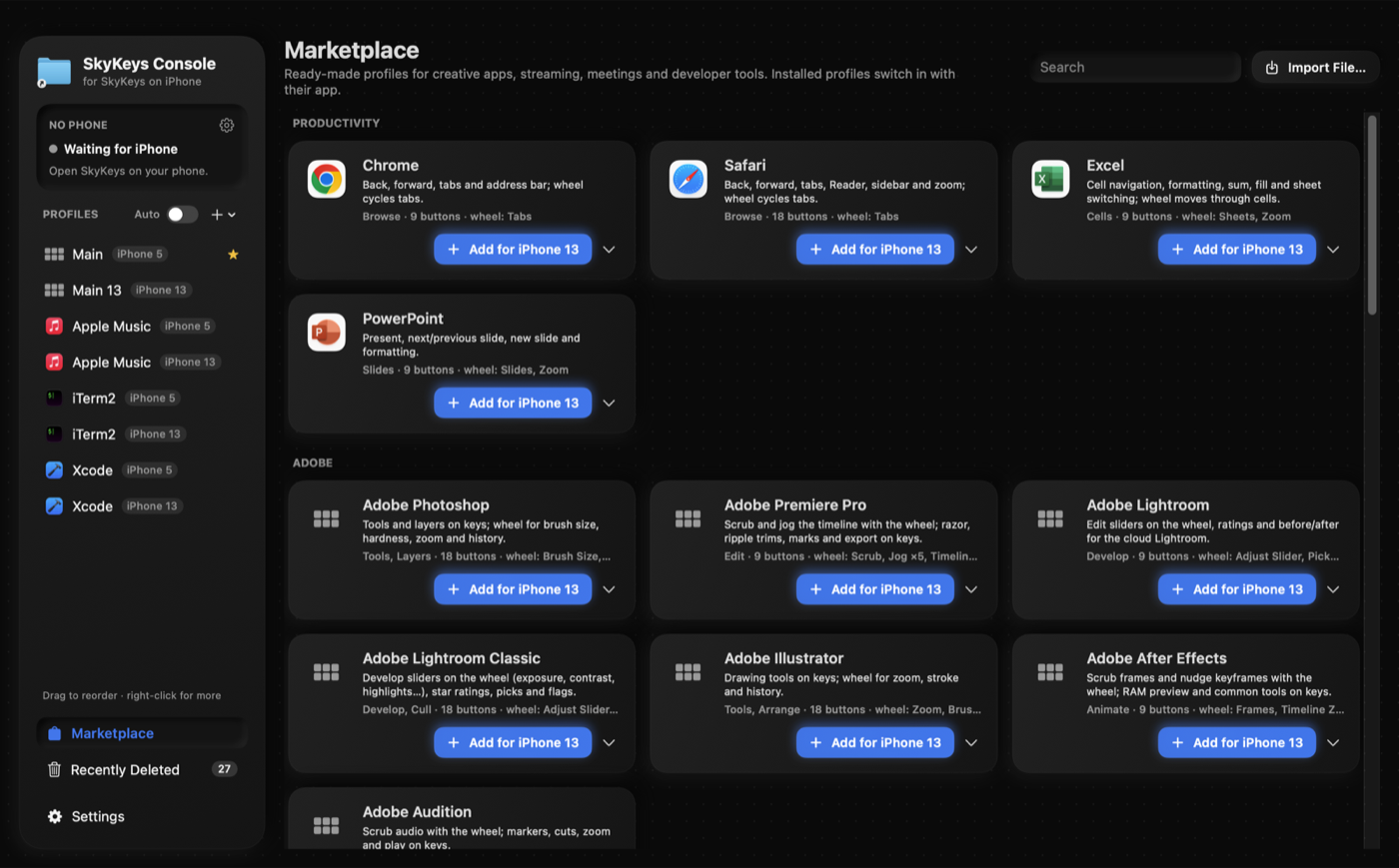1399x868 pixels.
Task: Select the Apple Music iPhone 13 profile
Action: 141,363
